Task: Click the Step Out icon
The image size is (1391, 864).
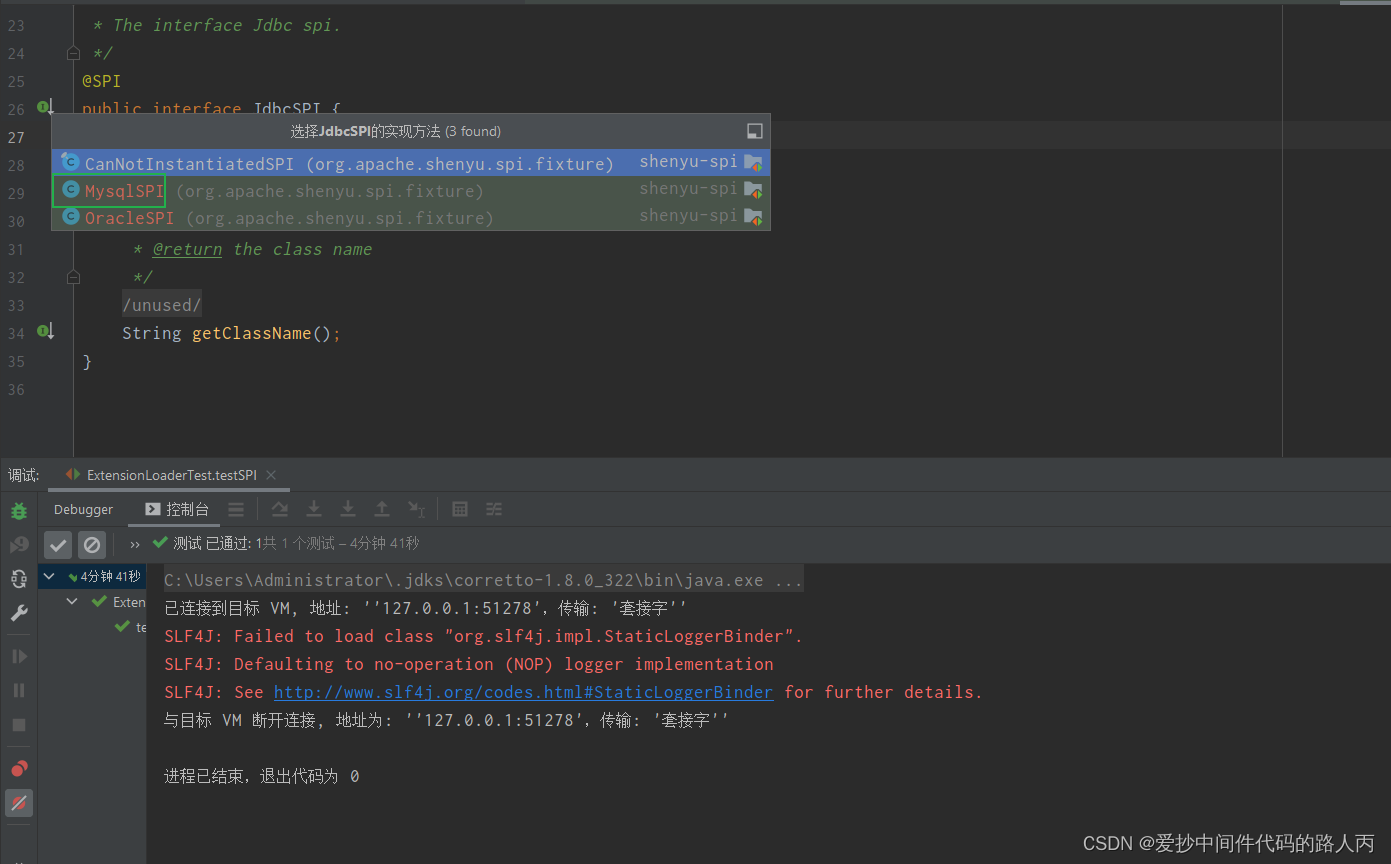Action: tap(382, 509)
